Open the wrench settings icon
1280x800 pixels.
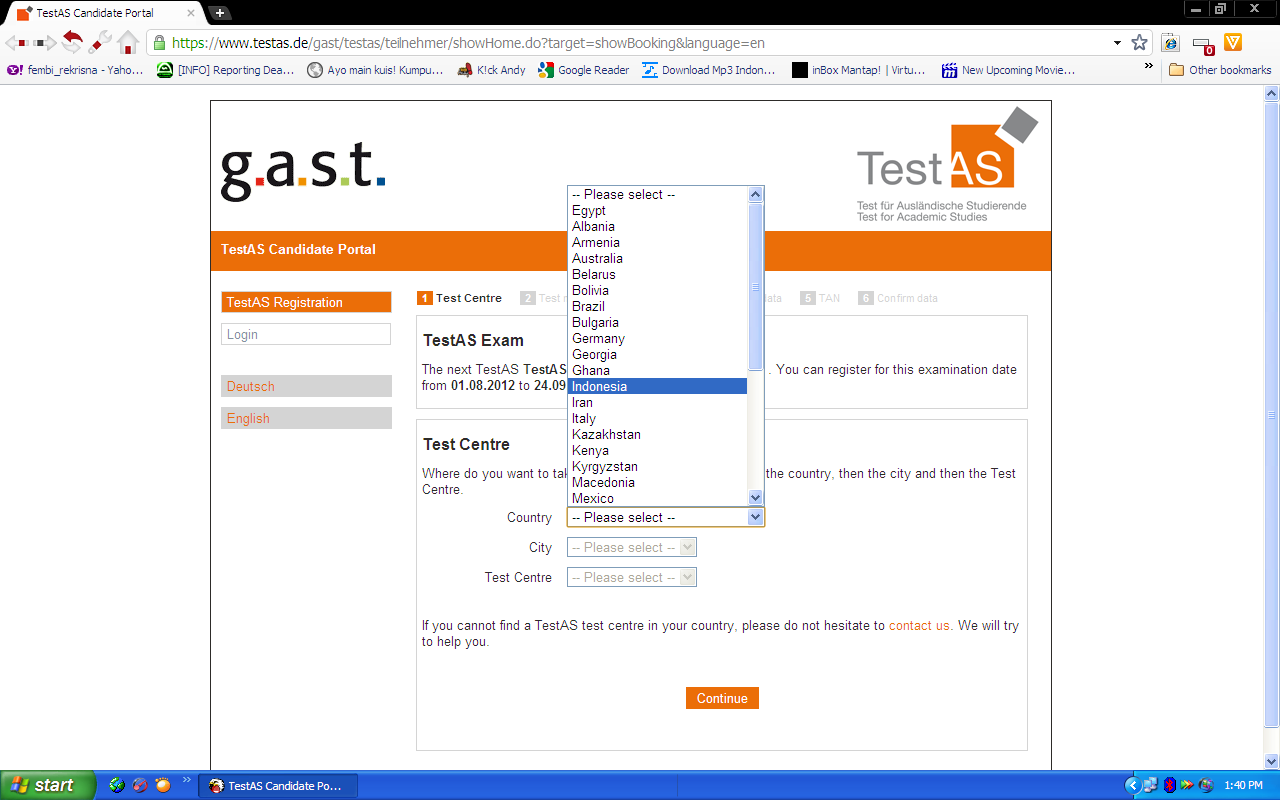pos(100,42)
